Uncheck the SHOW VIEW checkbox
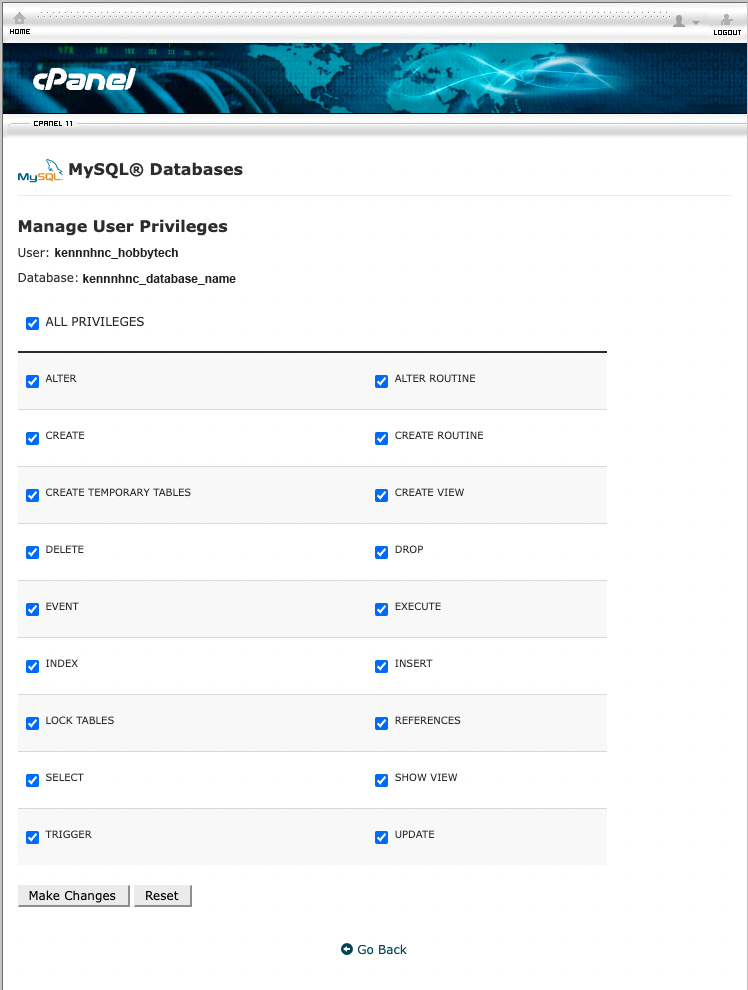Image resolution: width=748 pixels, height=990 pixels. [381, 780]
